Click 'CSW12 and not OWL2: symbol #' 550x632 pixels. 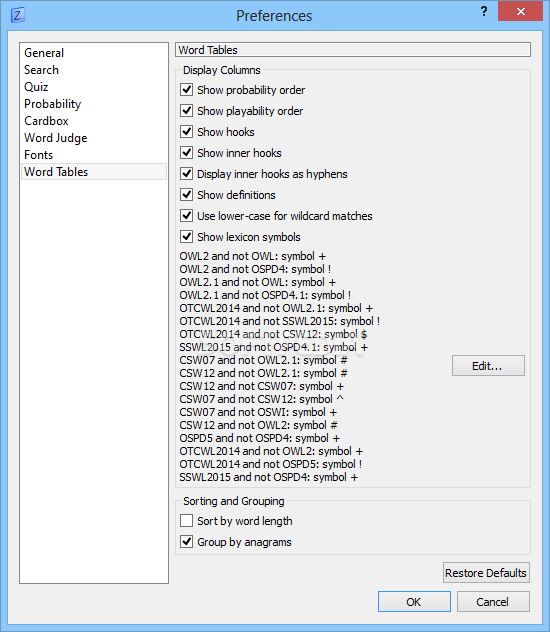(x=259, y=425)
